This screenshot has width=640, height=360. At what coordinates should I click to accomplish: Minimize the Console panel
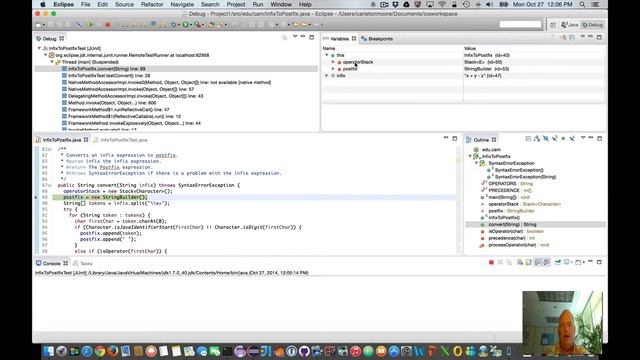pyautogui.click(x=590, y=262)
